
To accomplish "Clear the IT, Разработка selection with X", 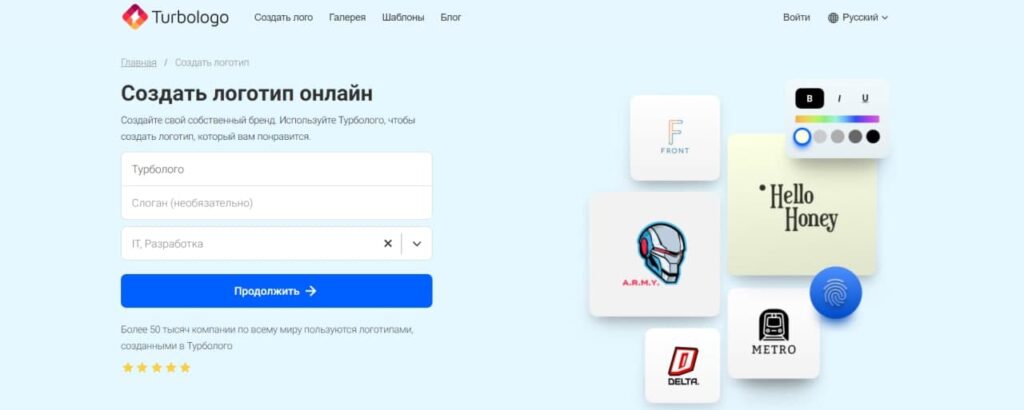I will pyautogui.click(x=388, y=244).
